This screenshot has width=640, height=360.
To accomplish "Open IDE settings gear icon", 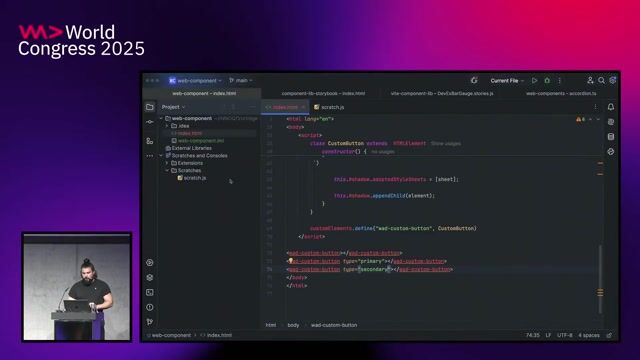I will (613, 80).
